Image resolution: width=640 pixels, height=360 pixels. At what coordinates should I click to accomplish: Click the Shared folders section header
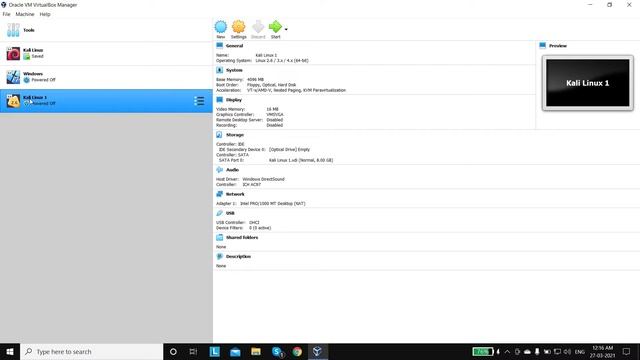(242, 237)
